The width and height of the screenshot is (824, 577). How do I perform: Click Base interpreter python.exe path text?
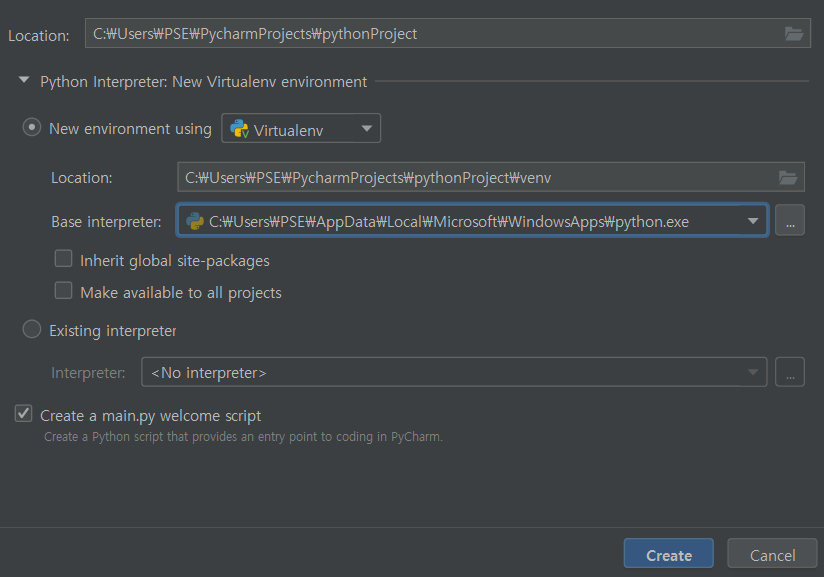pyautogui.click(x=449, y=222)
